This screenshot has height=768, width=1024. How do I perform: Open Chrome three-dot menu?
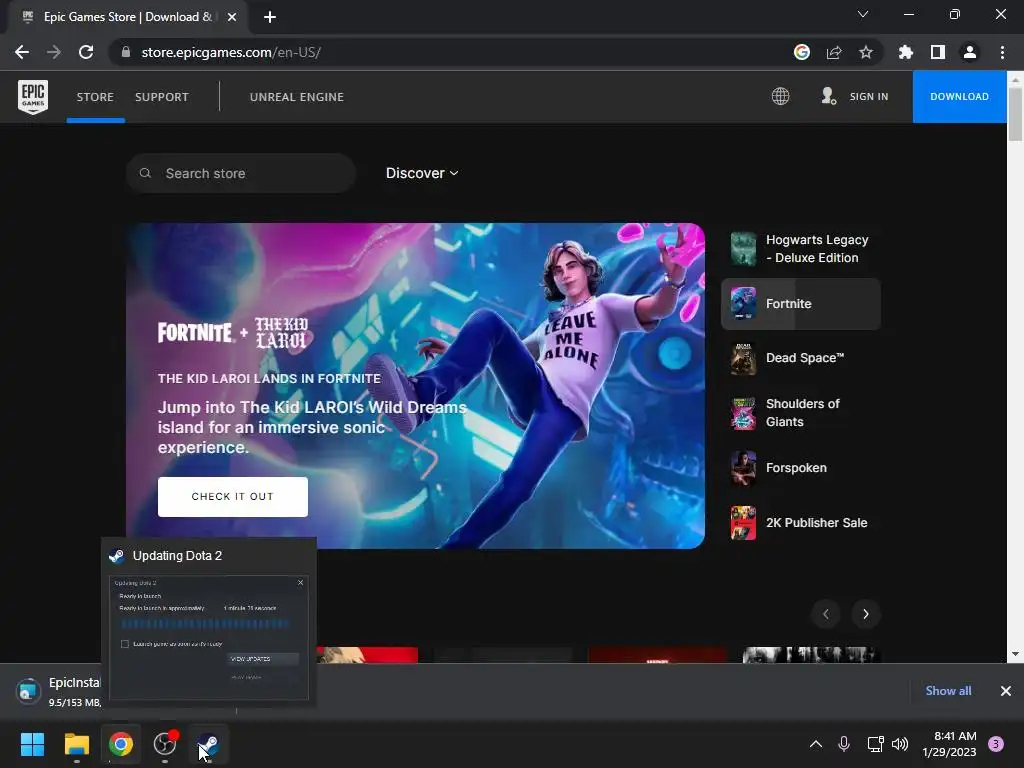click(1002, 52)
